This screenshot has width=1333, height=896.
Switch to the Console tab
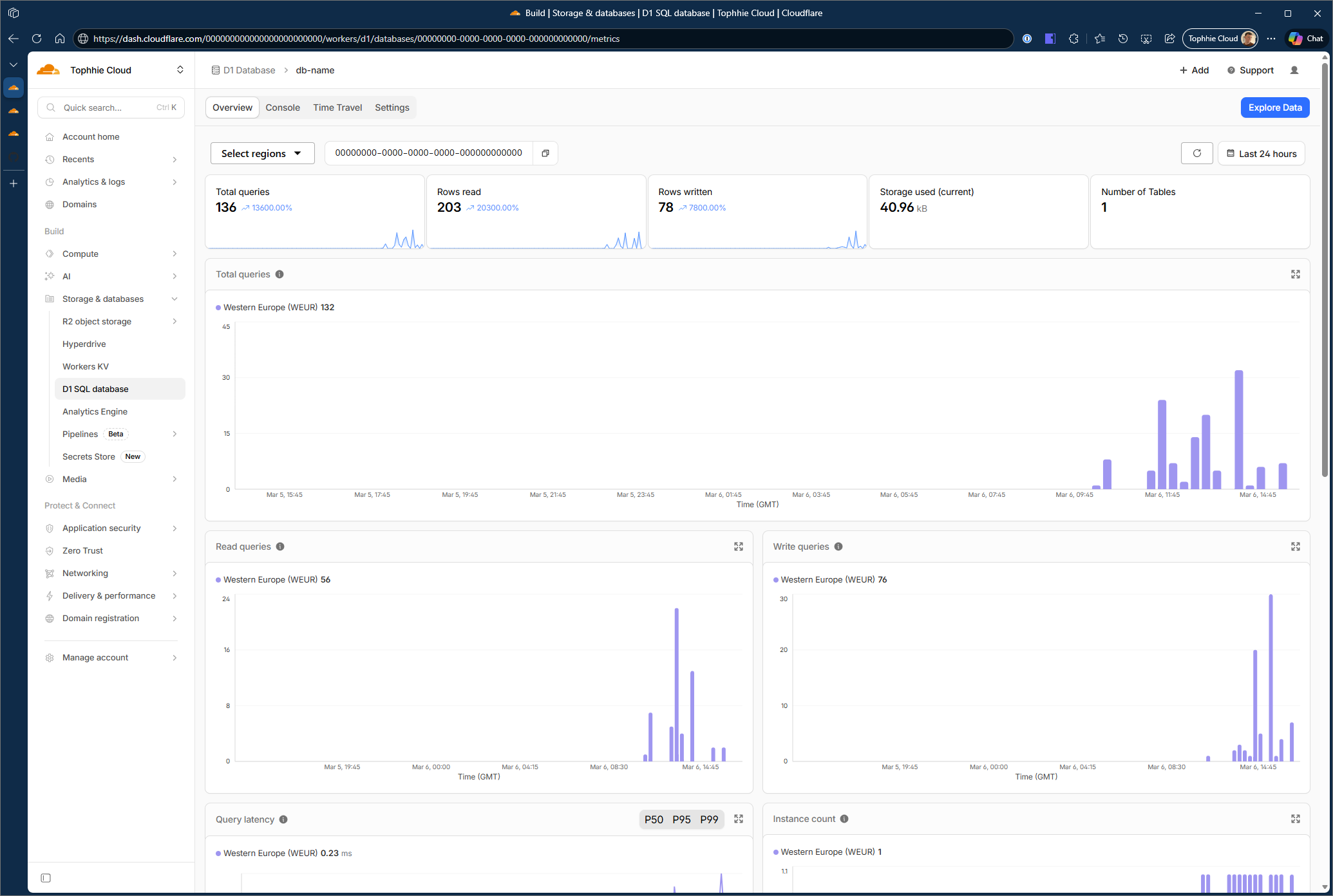(x=282, y=107)
